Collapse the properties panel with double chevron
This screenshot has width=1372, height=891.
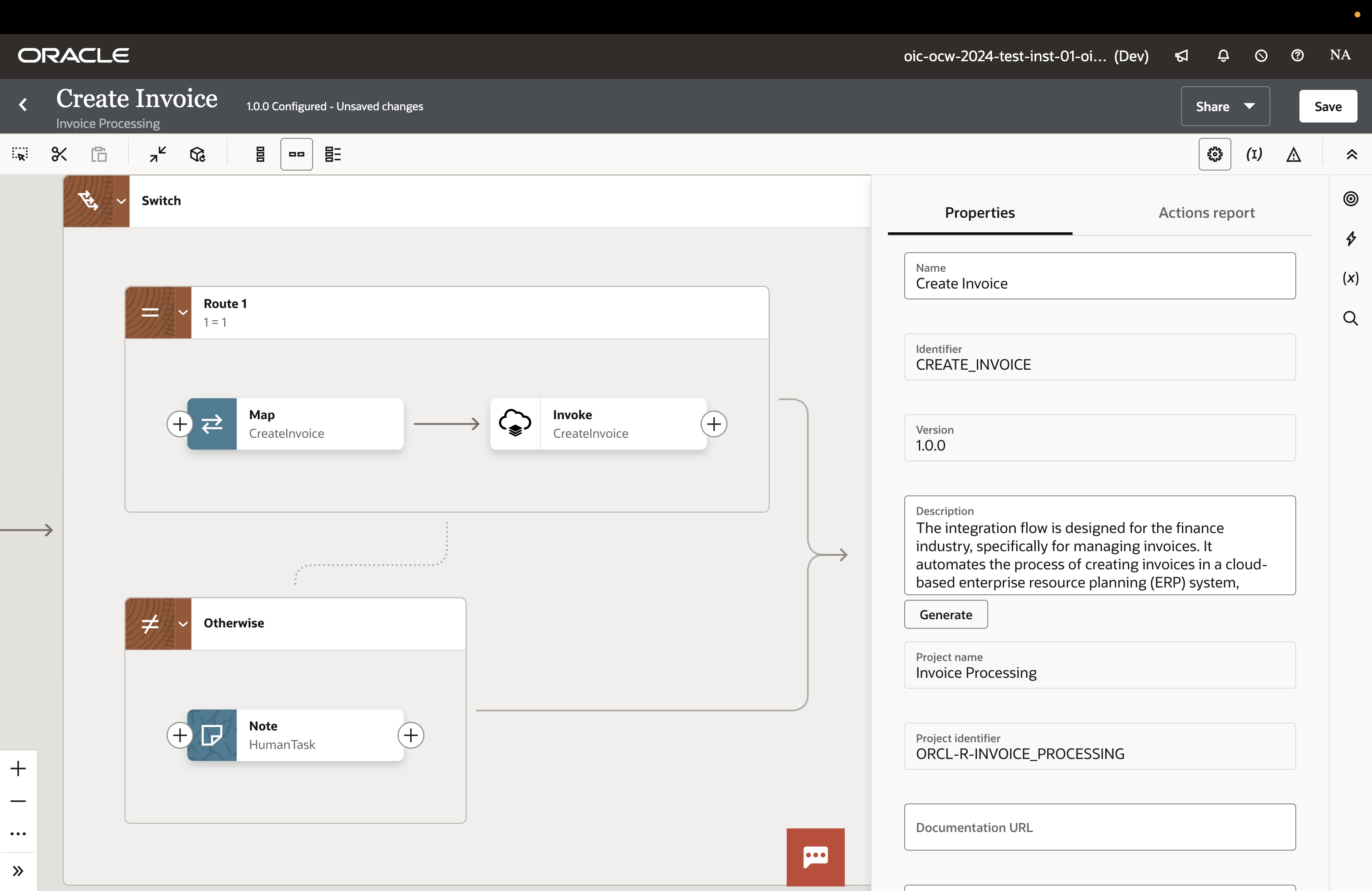(x=1352, y=154)
